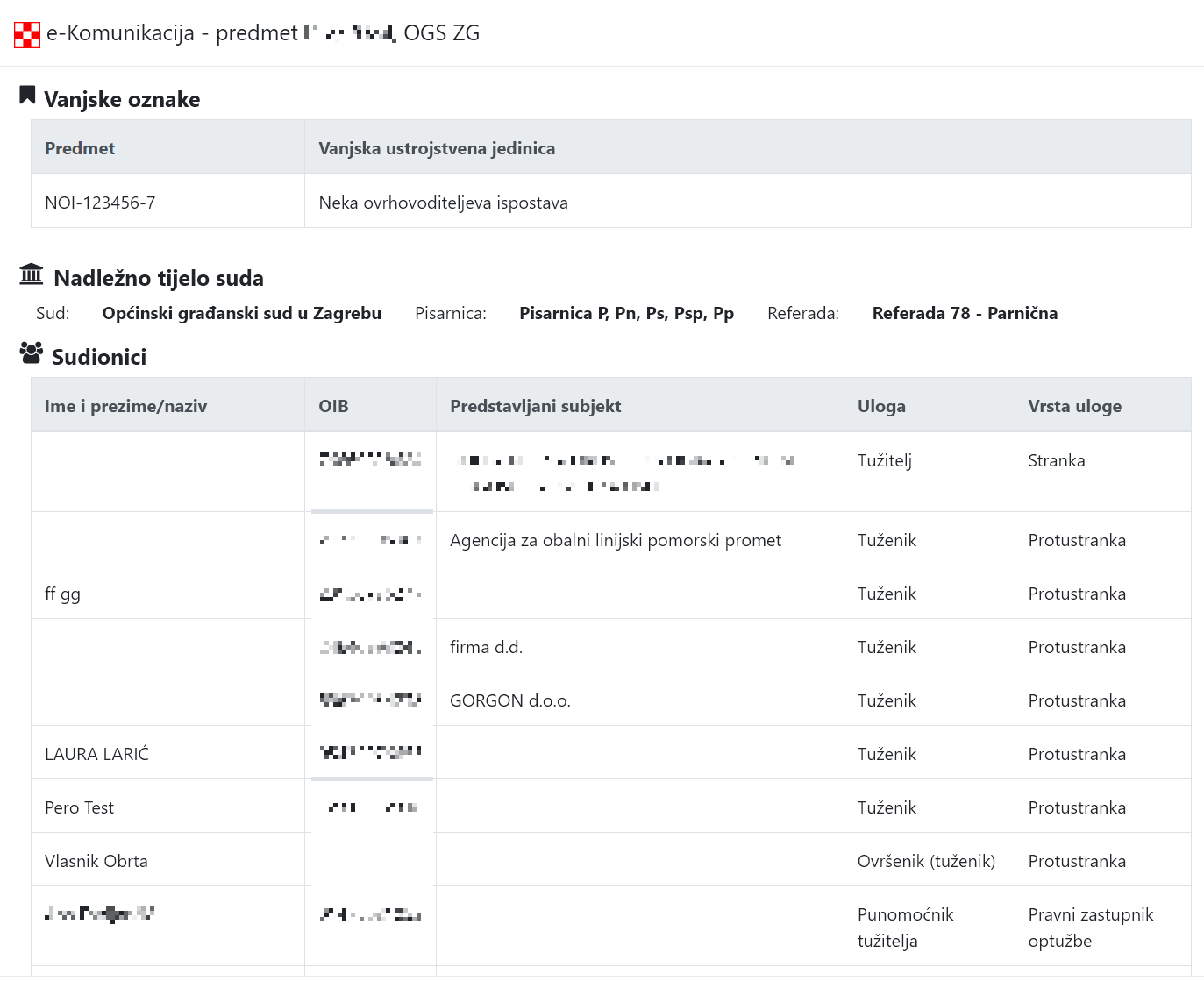This screenshot has width=1204, height=981.
Task: Click the people group icon beside Sudionici
Action: (31, 353)
